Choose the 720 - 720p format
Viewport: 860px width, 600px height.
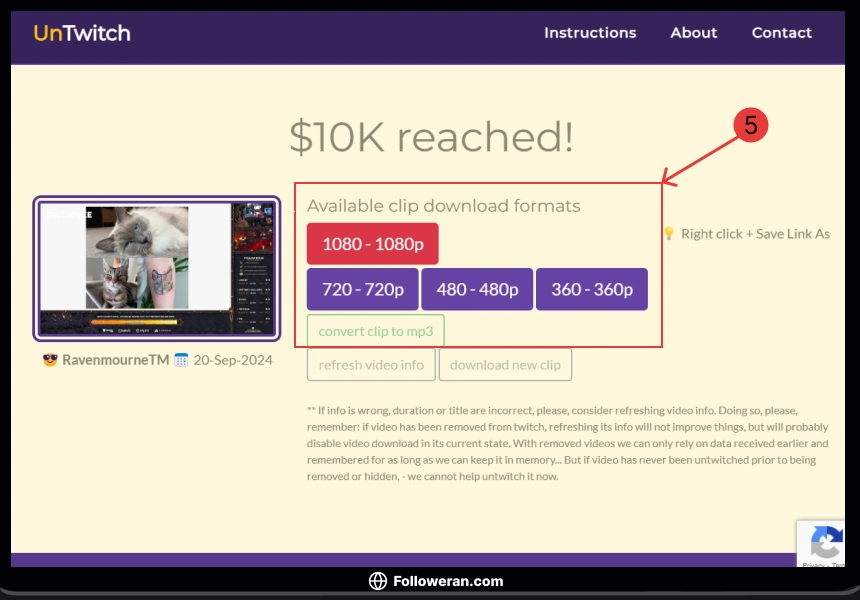tap(362, 290)
